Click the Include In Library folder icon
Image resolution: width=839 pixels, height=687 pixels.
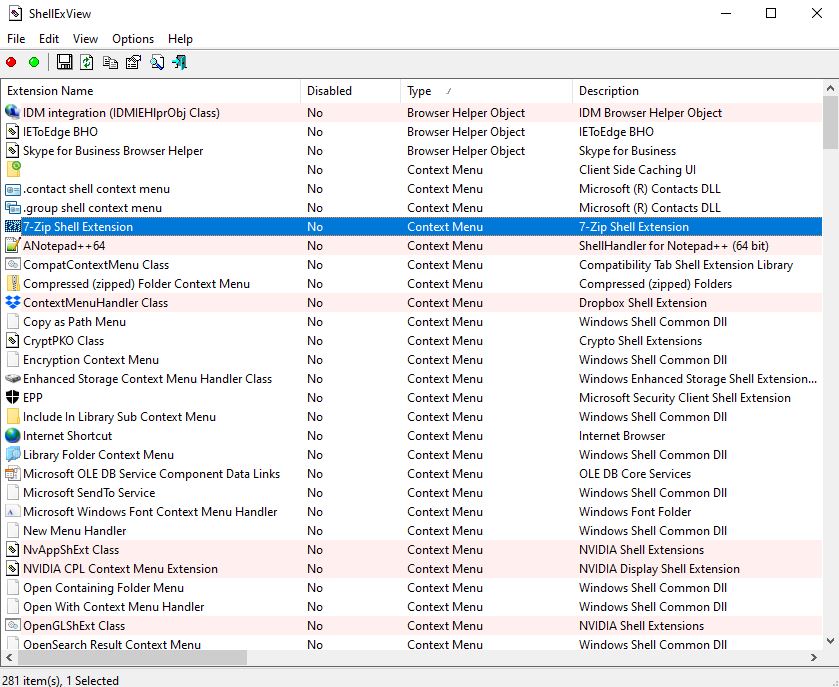click(13, 417)
